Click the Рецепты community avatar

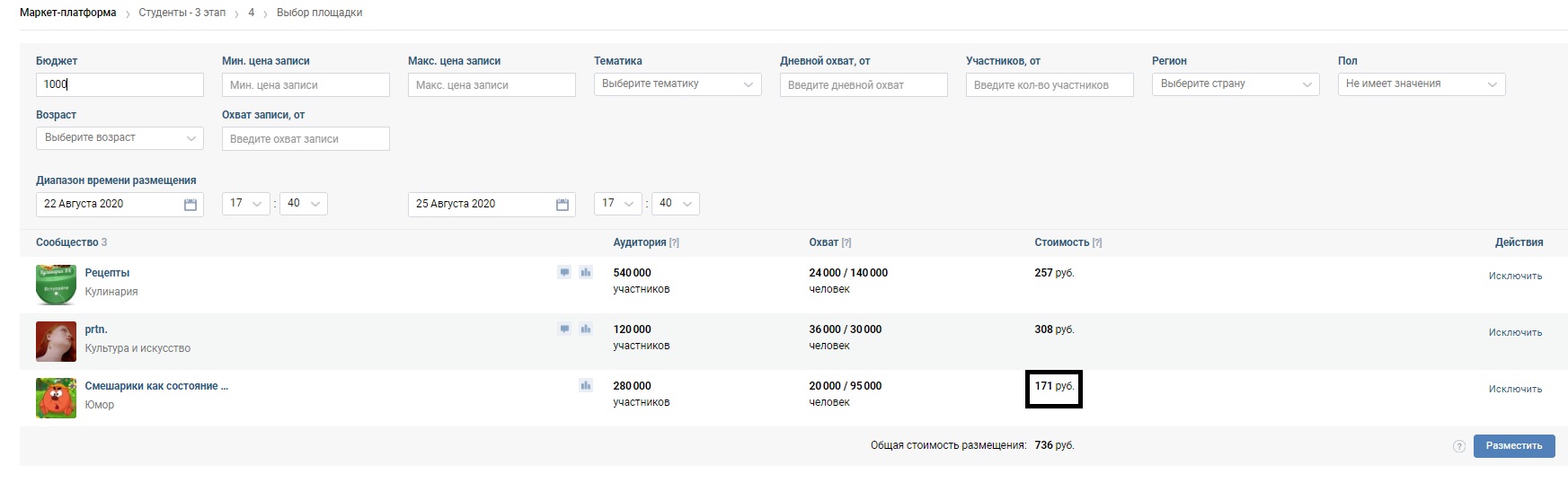tap(56, 285)
